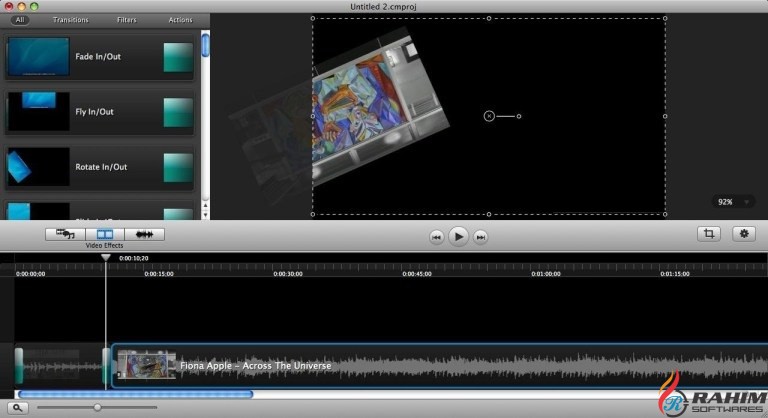Viewport: 768px width, 418px height.
Task: Pick the Rotate In/Out transition
Action: 100,167
